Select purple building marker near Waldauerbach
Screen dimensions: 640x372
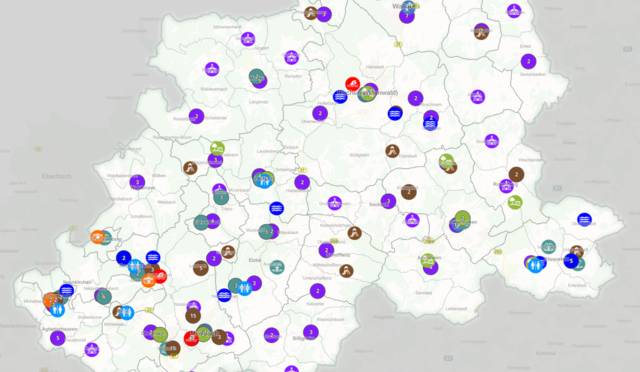212,69
